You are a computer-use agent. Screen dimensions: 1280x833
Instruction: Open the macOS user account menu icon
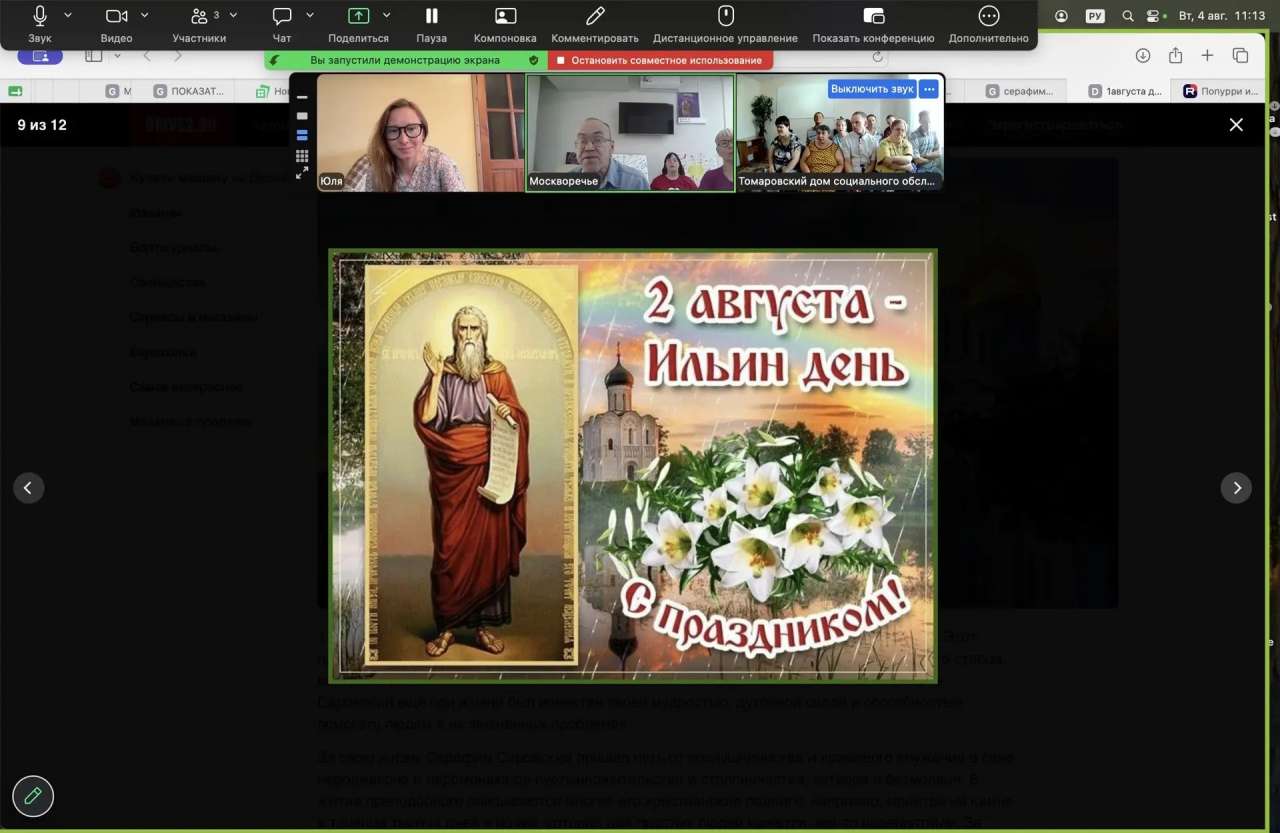[x=1061, y=16]
